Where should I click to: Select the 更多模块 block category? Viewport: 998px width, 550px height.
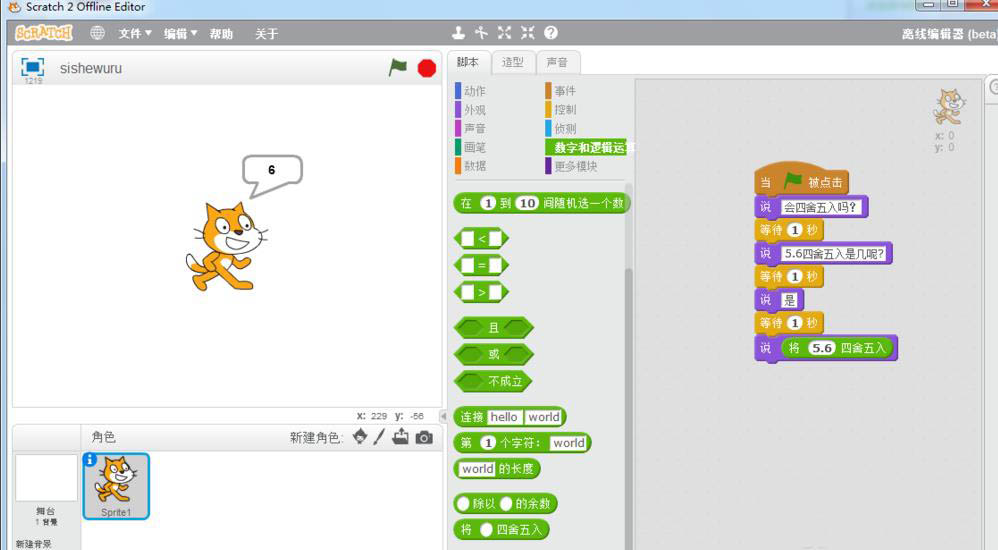click(x=572, y=166)
